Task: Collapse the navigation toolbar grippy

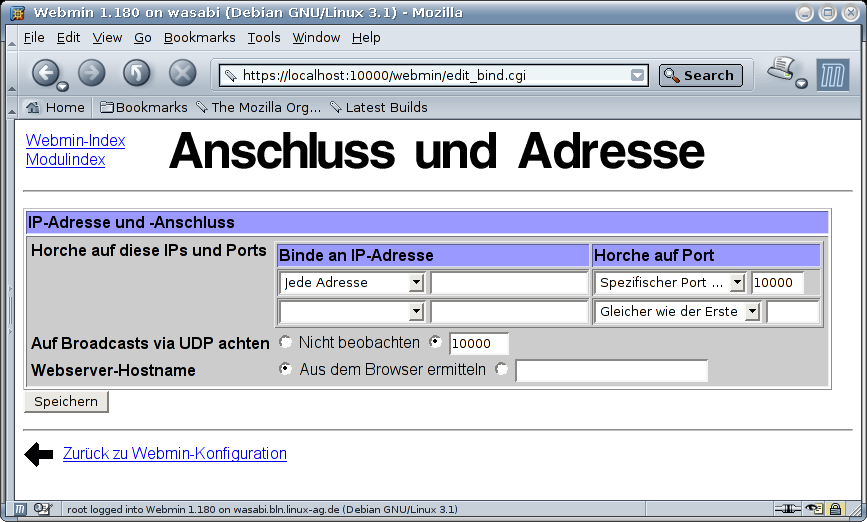Action: [x=11, y=74]
